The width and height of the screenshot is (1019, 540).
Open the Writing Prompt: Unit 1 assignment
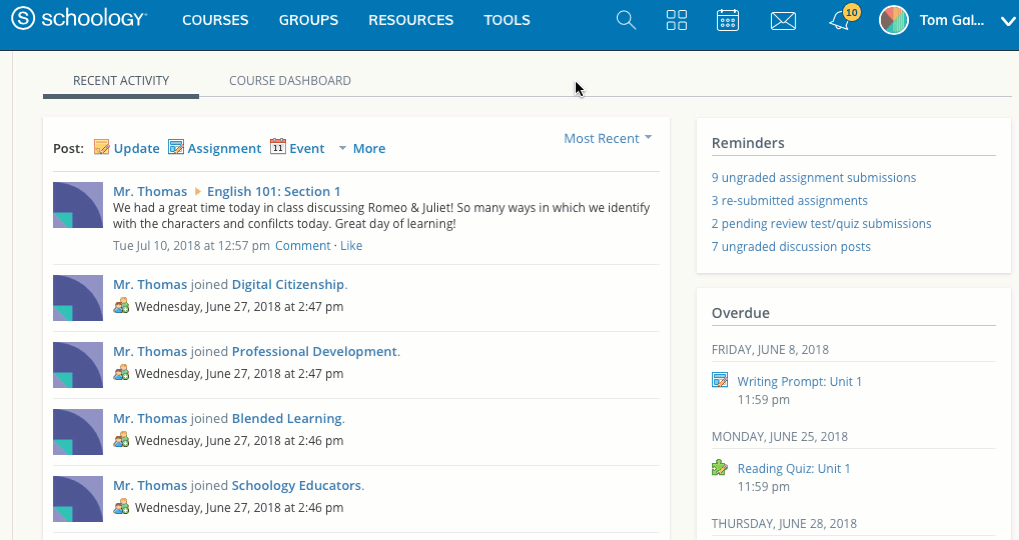pyautogui.click(x=799, y=381)
